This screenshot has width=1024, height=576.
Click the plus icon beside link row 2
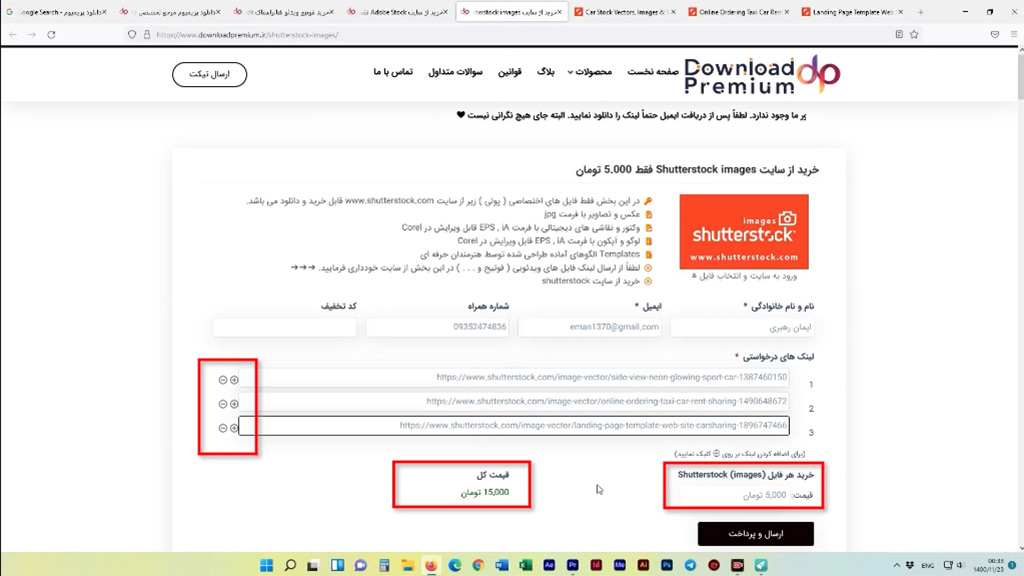pyautogui.click(x=234, y=404)
